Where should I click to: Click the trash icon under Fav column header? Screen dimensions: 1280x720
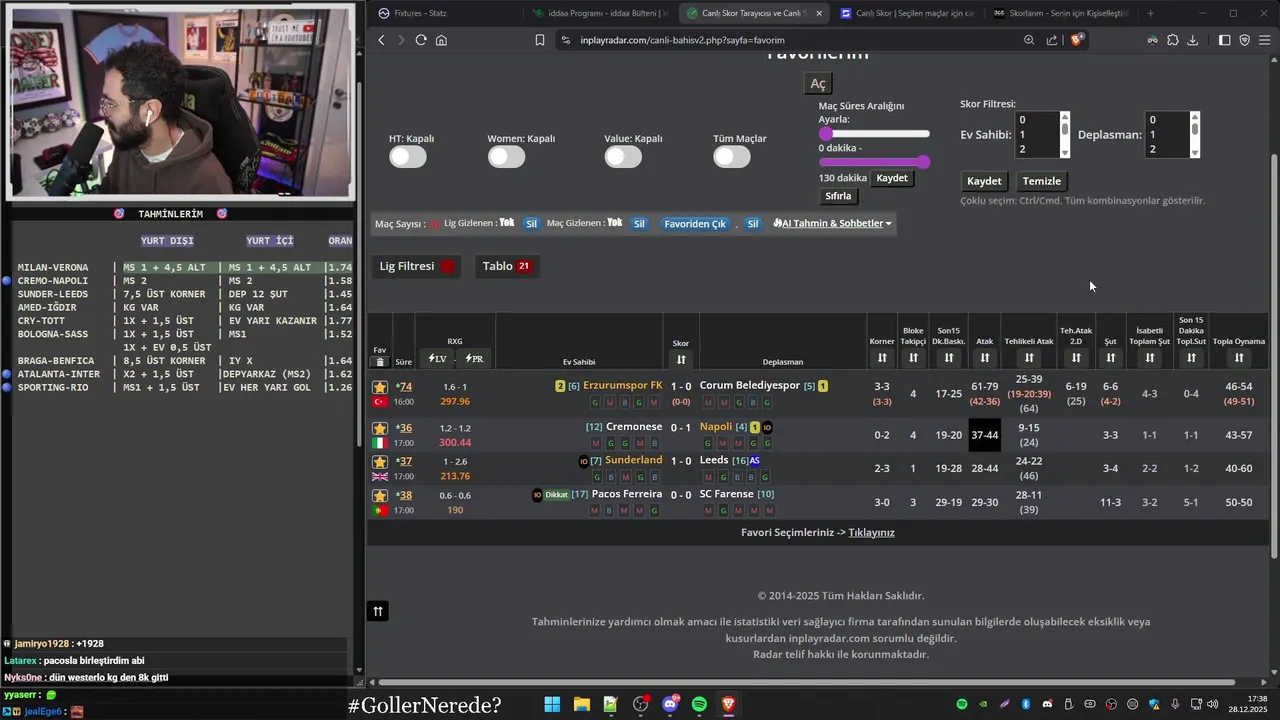pos(380,362)
